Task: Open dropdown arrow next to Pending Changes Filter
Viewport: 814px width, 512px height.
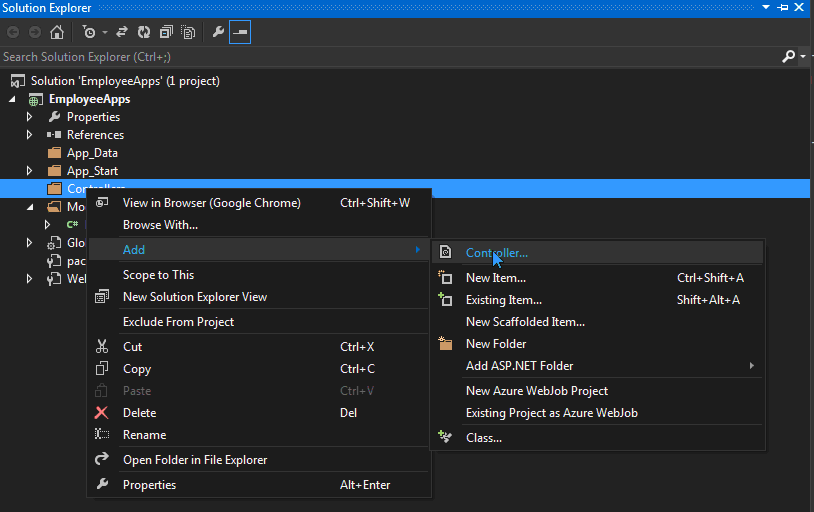Action: click(x=105, y=32)
